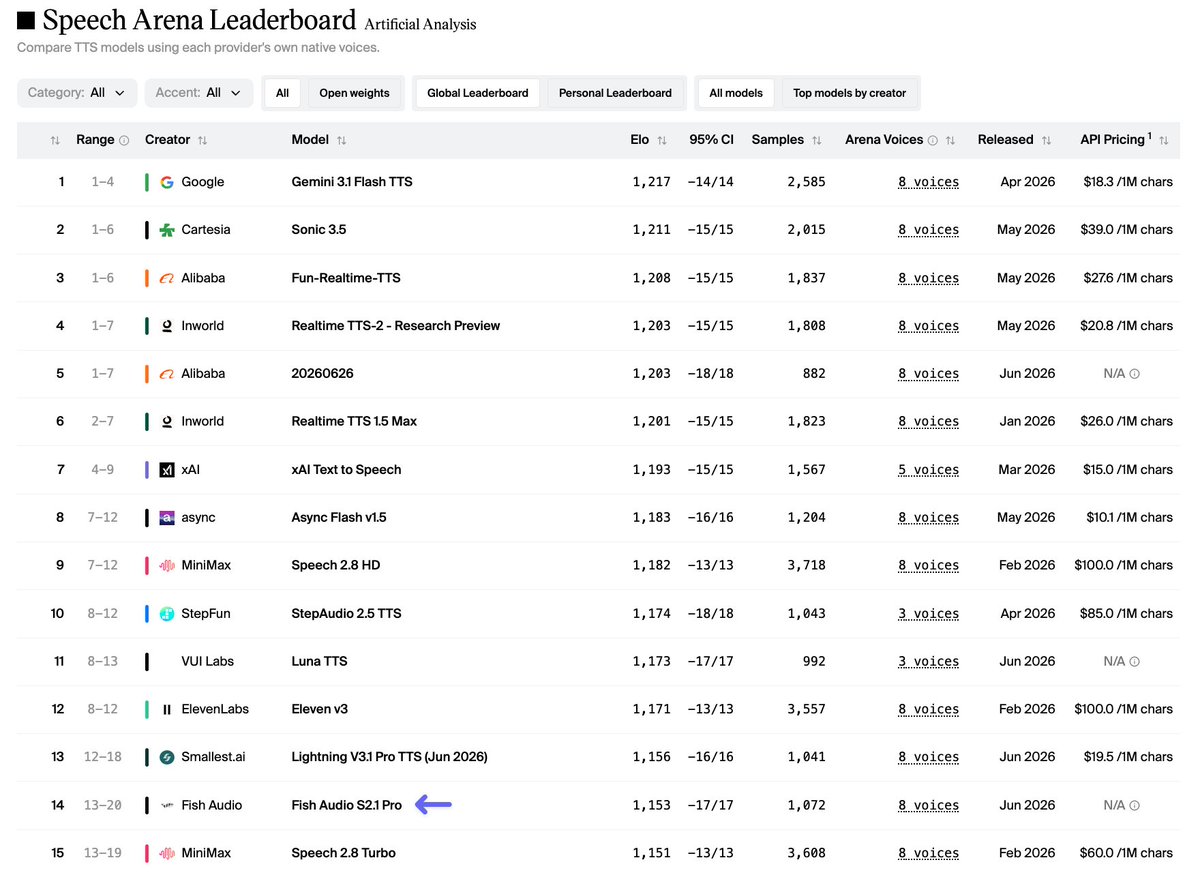Click the Elo value 1,217
1200x873 pixels.
(652, 182)
